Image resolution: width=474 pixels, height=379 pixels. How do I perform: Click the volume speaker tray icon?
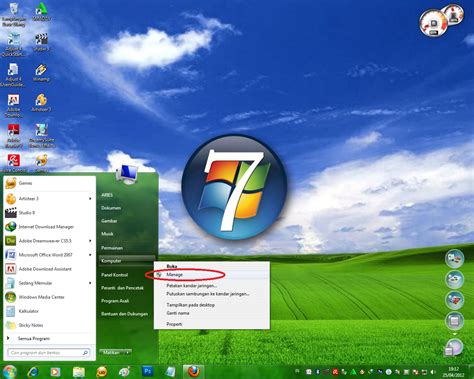(433, 372)
